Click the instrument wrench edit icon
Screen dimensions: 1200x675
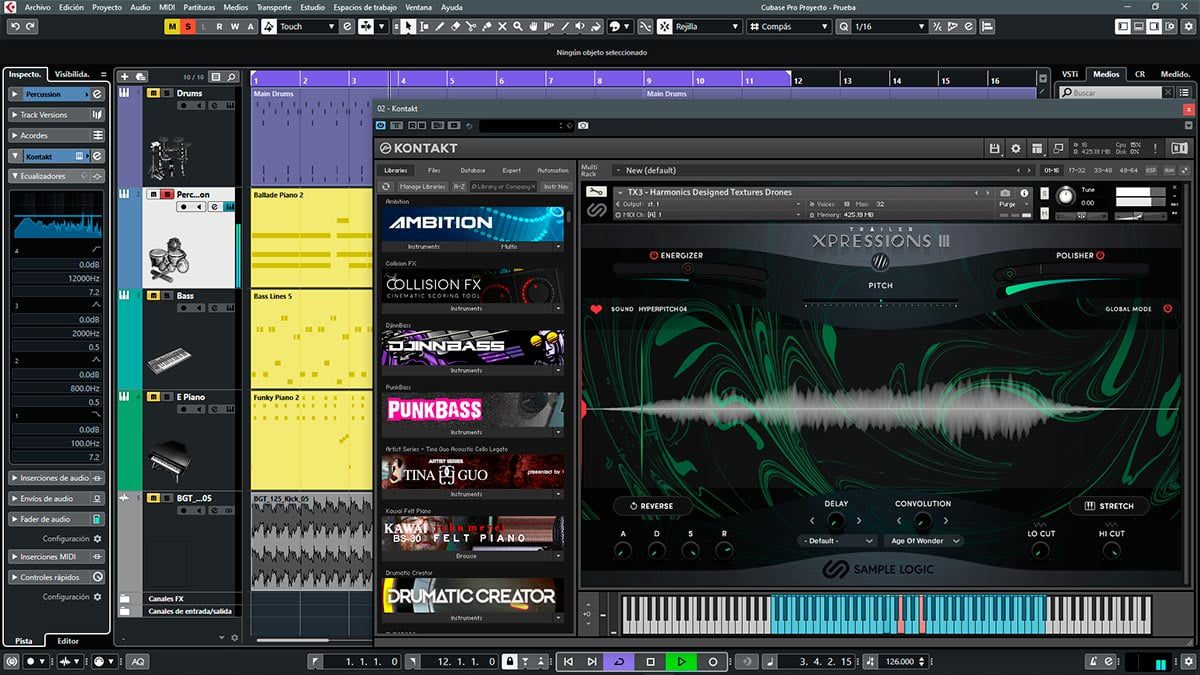point(596,192)
